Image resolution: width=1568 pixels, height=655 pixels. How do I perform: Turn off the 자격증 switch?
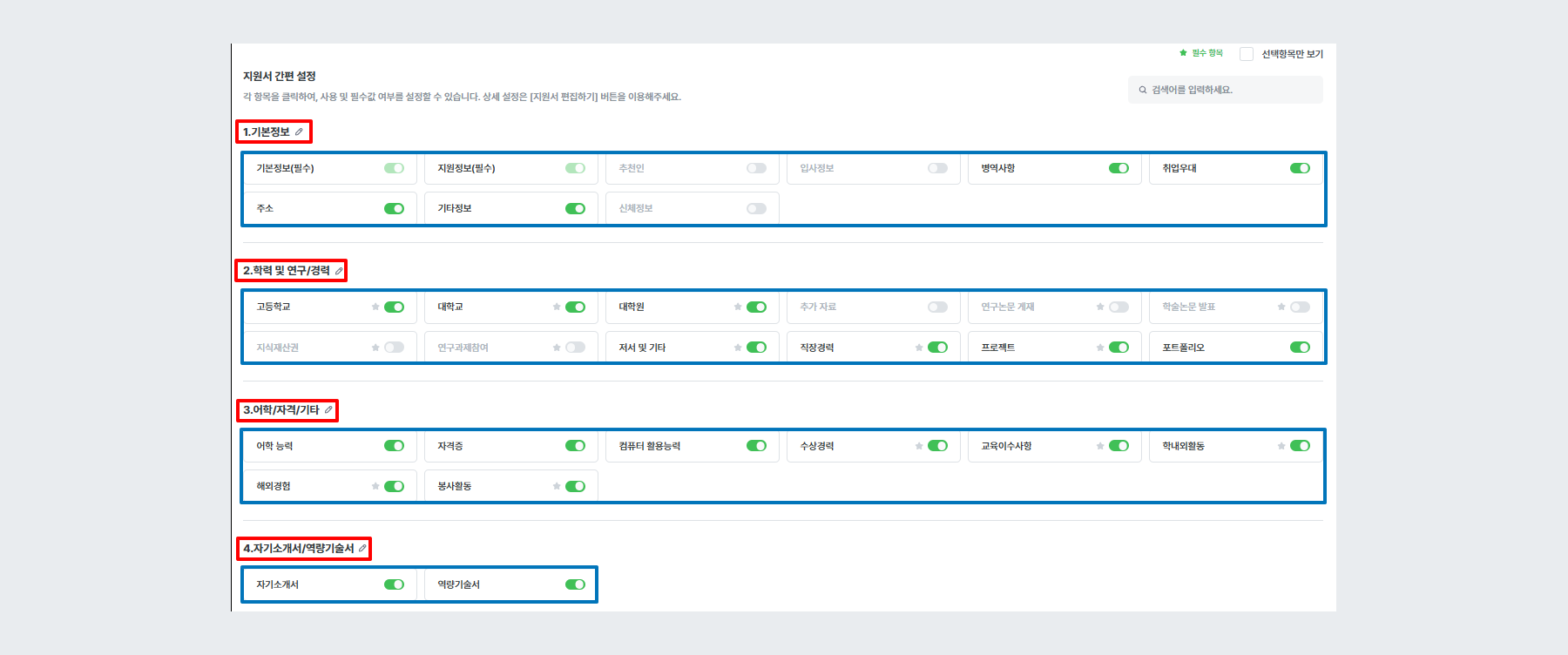click(576, 446)
